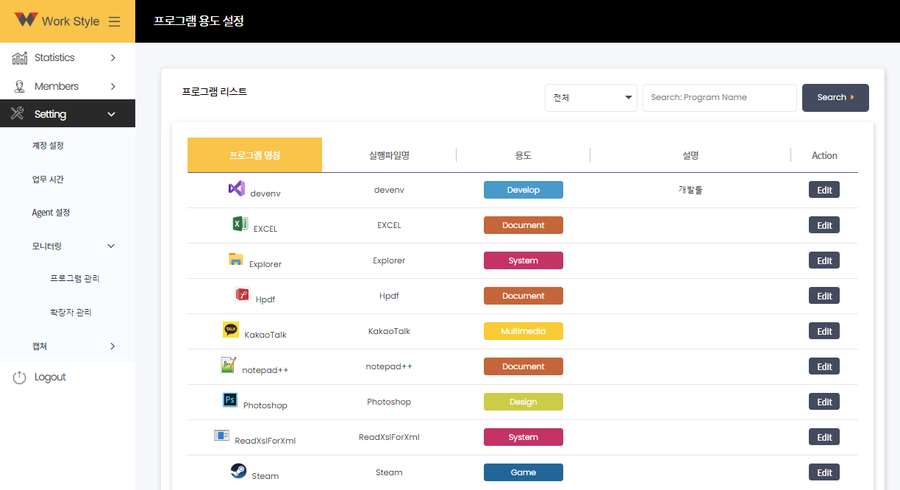Open the Agent 설정 menu item
This screenshot has width=900, height=490.
[x=51, y=213]
